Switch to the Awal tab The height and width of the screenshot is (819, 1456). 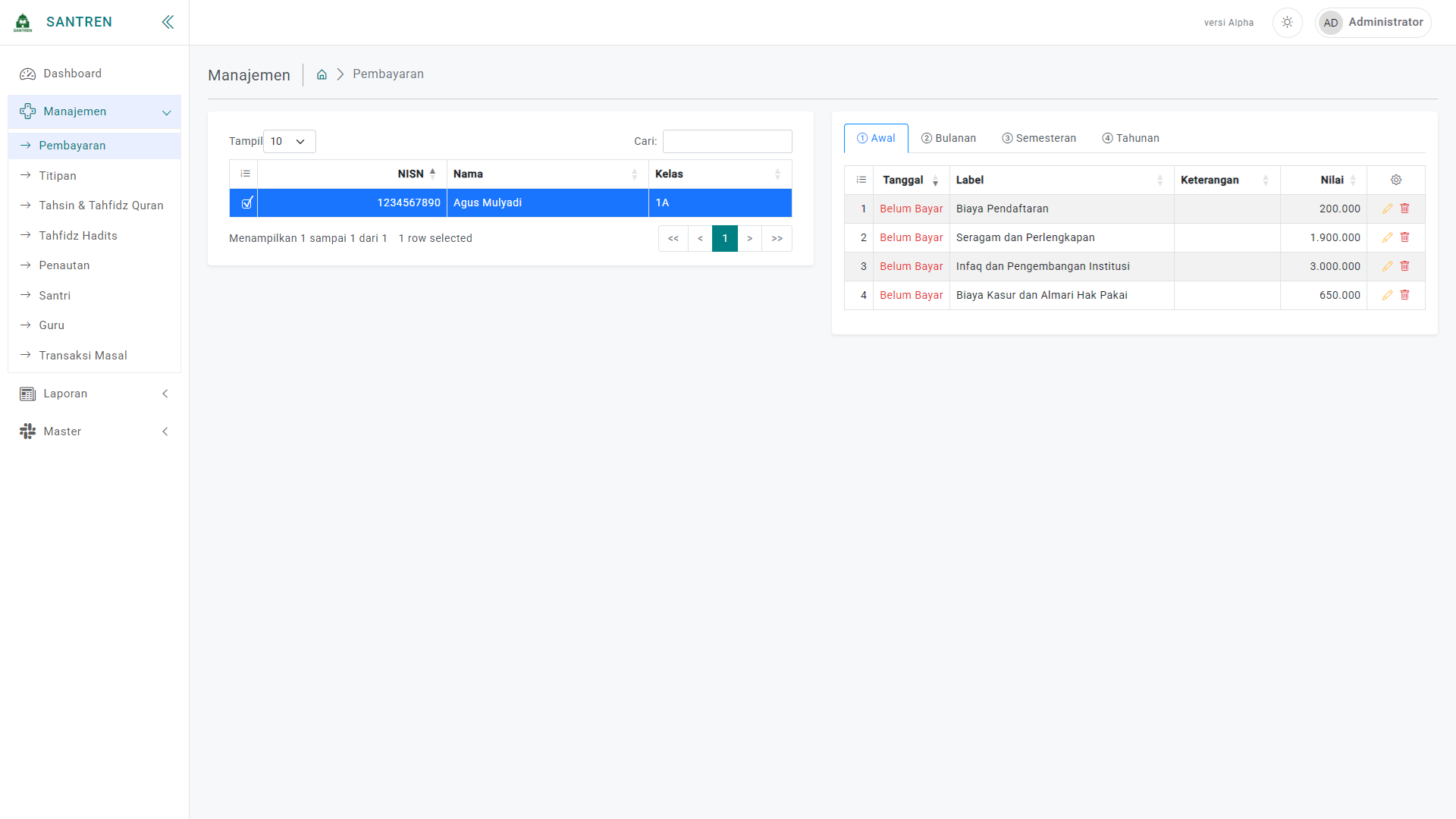(876, 138)
